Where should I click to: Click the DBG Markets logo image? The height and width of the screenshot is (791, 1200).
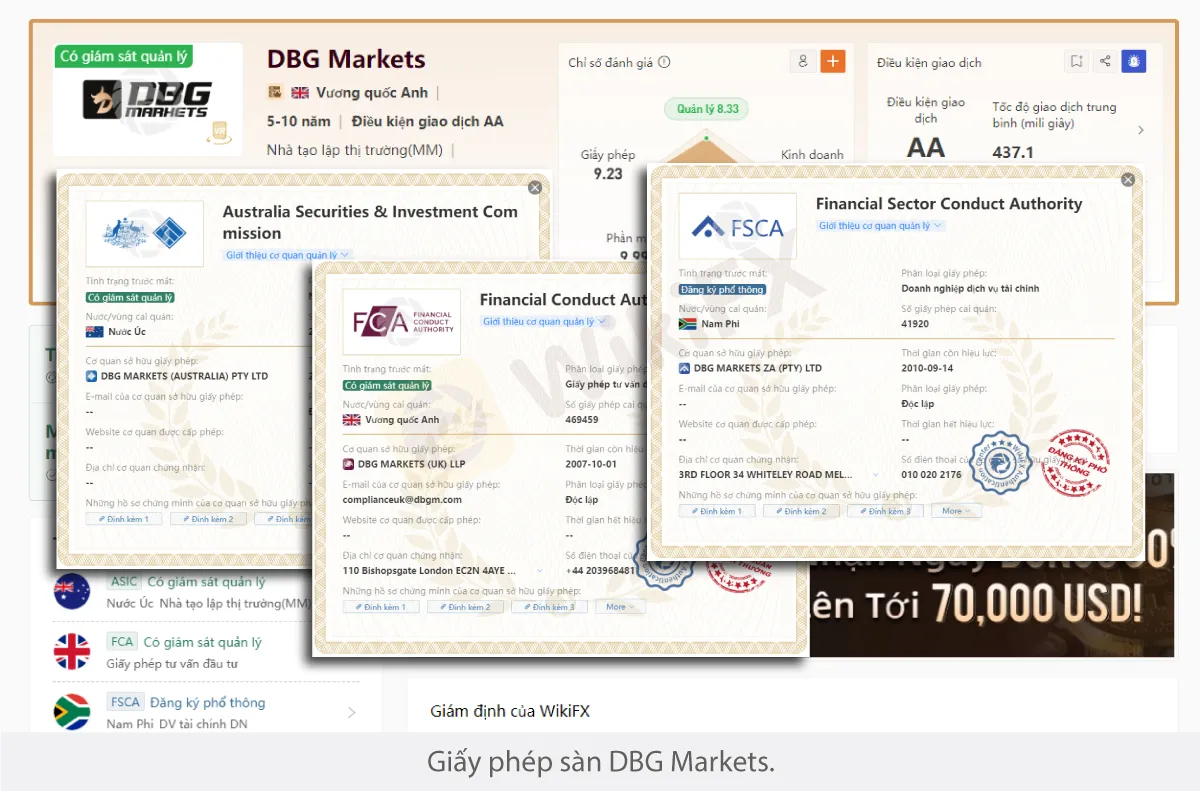click(148, 99)
